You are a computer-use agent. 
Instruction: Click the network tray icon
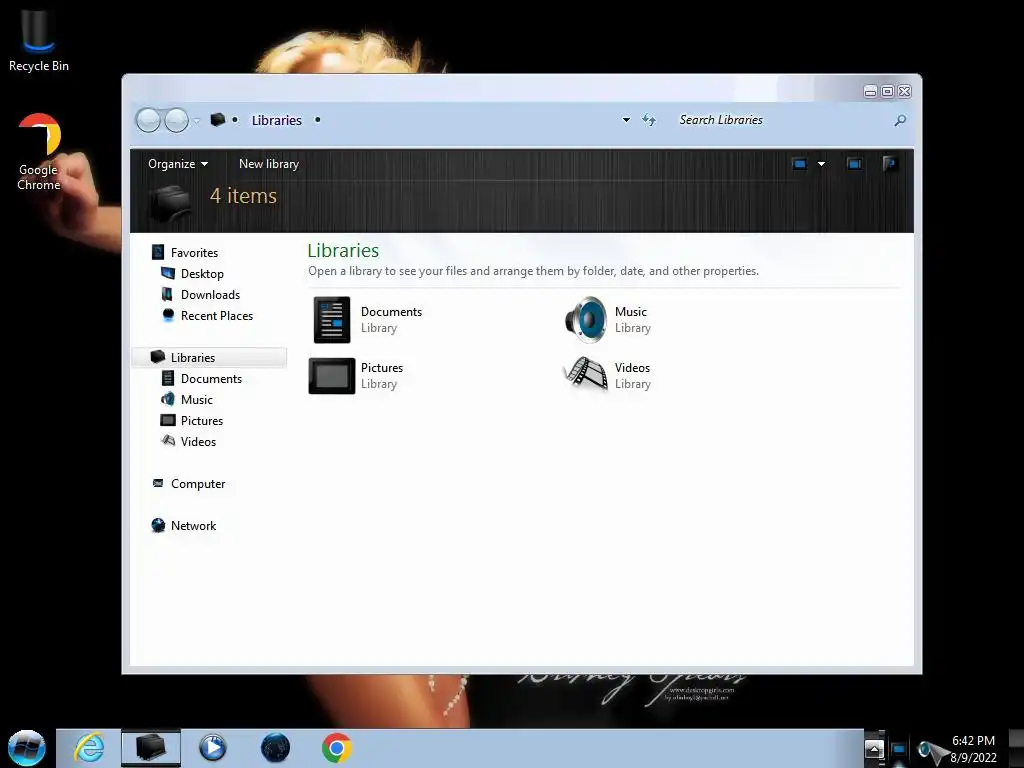click(x=899, y=749)
